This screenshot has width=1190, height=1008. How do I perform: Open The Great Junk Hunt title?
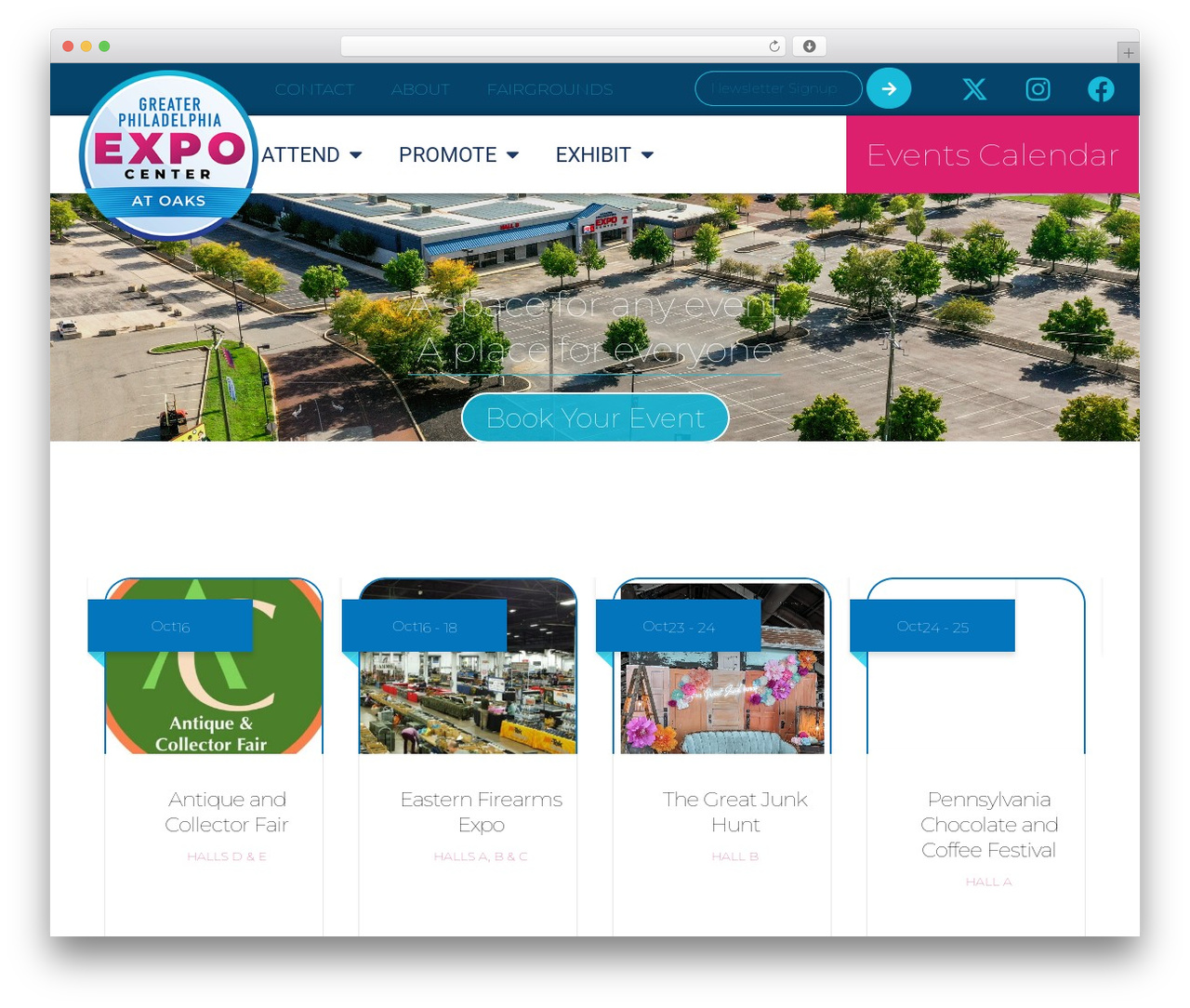coord(735,812)
